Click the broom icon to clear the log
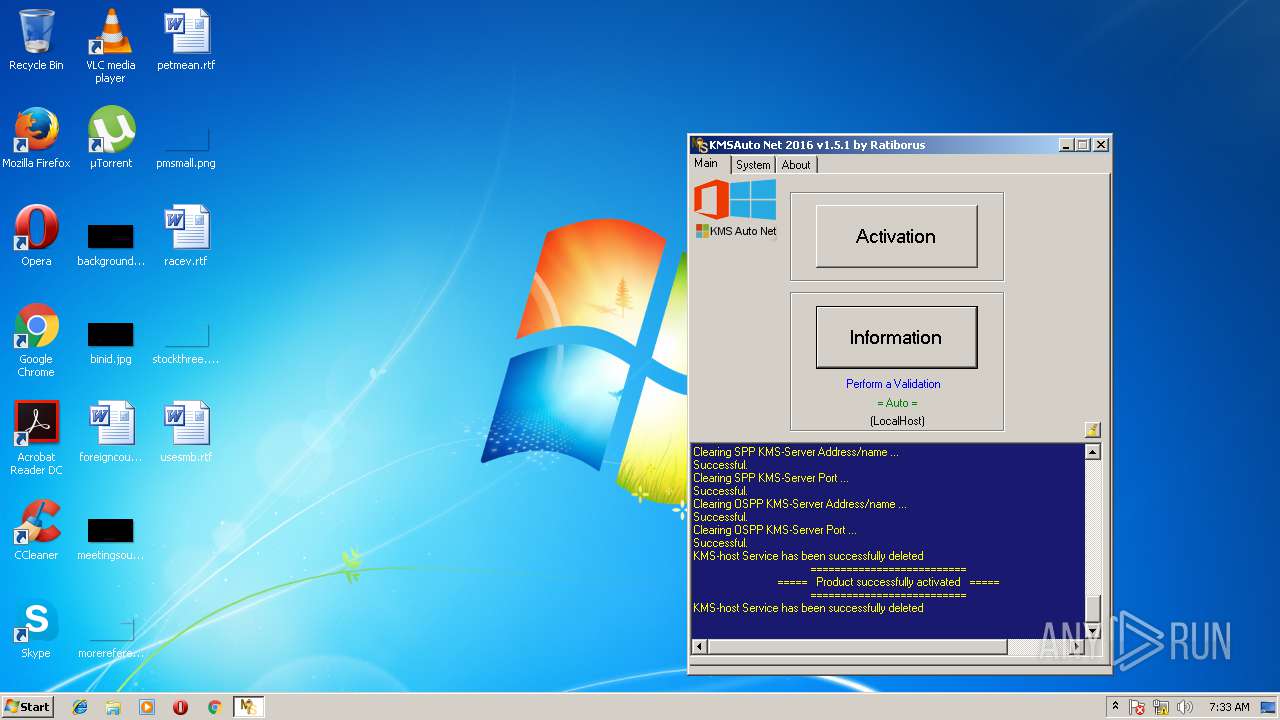1280x720 pixels. pos(1092,430)
